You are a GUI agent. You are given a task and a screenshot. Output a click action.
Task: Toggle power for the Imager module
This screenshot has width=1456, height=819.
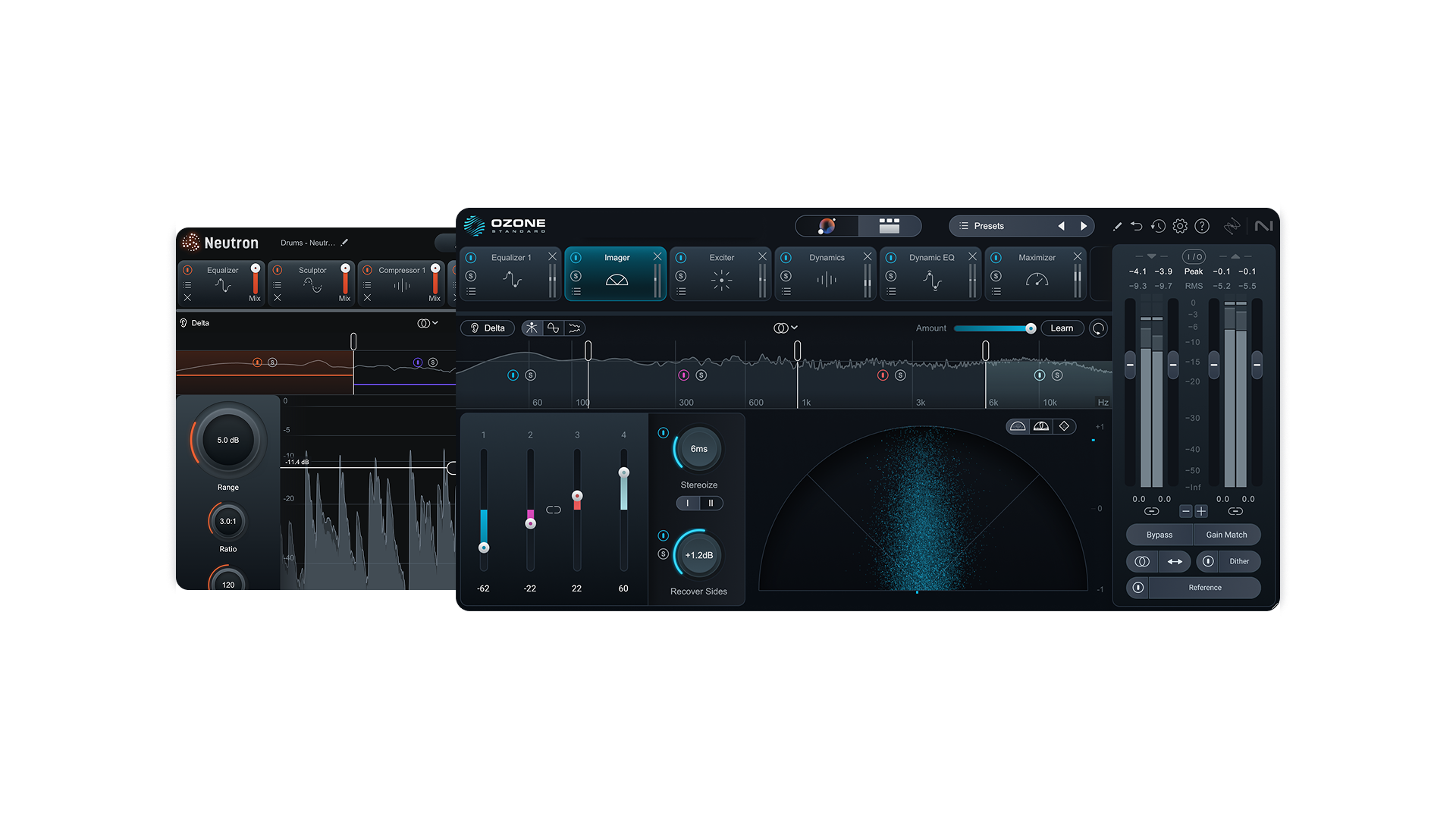pyautogui.click(x=576, y=258)
